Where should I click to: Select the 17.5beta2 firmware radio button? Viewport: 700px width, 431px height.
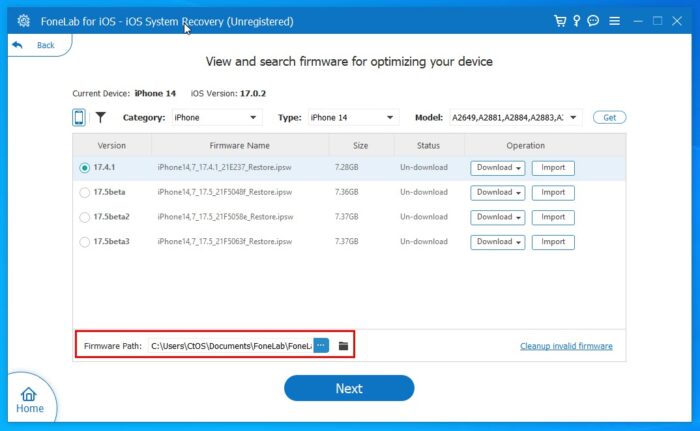point(84,217)
